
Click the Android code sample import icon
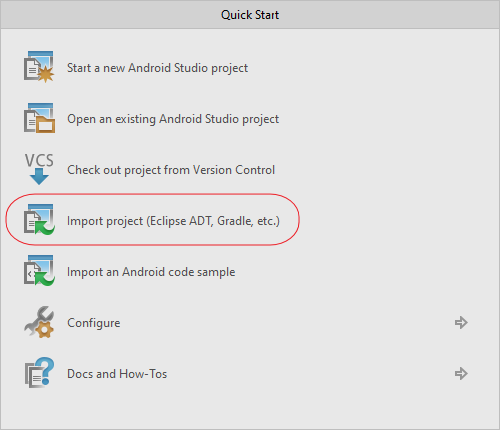click(x=39, y=271)
